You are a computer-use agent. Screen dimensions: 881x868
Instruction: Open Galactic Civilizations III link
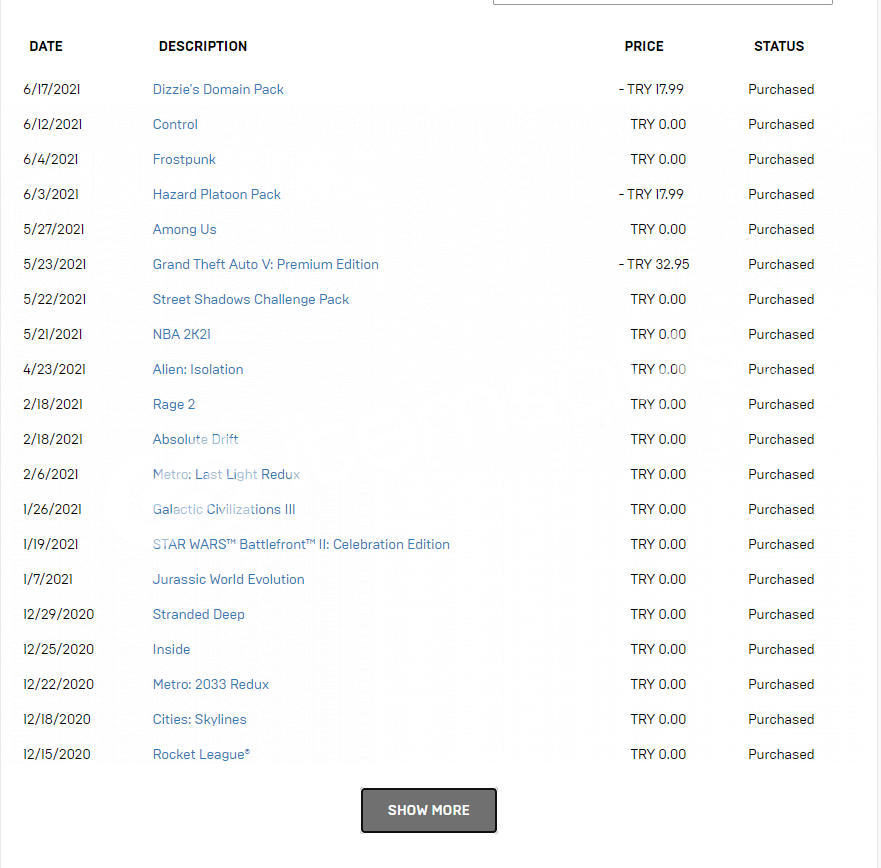pyautogui.click(x=224, y=509)
